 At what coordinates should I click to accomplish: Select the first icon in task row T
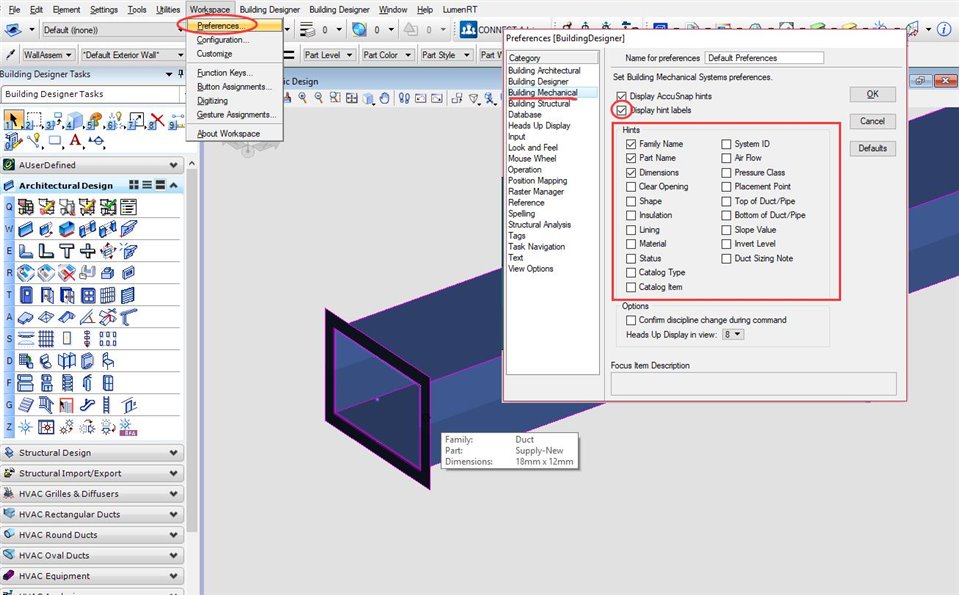point(26,295)
